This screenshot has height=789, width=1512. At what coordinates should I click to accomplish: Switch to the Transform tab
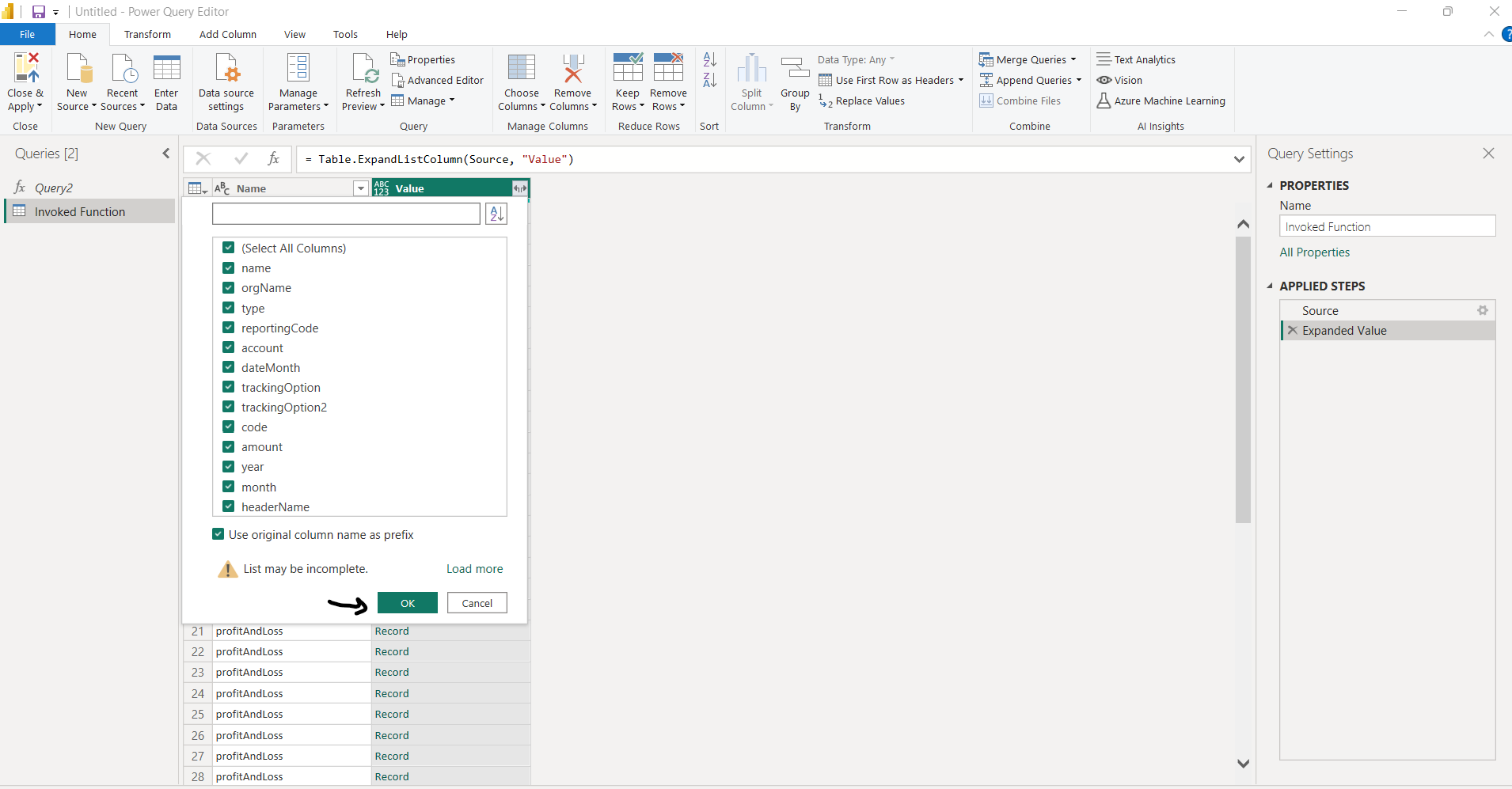(147, 34)
